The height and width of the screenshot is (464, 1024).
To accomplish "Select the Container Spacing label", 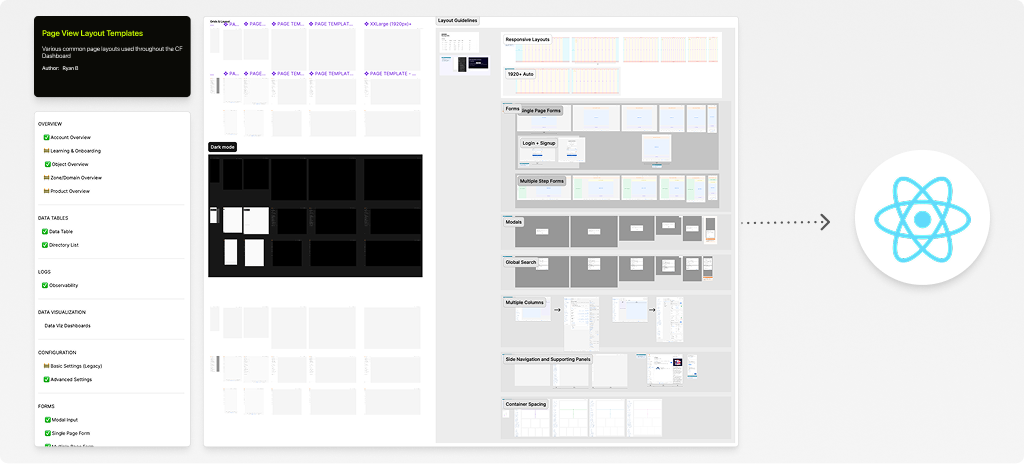I will tap(526, 405).
